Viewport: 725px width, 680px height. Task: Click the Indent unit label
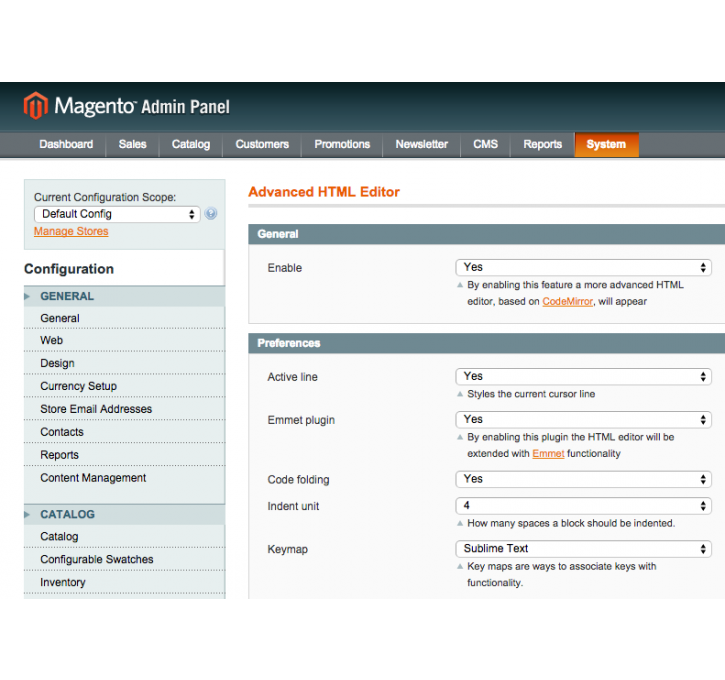click(x=293, y=506)
